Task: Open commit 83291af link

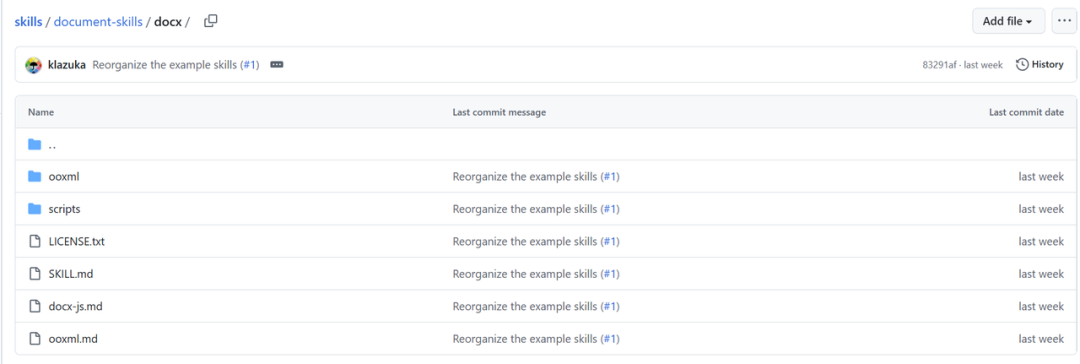Action: (x=939, y=65)
